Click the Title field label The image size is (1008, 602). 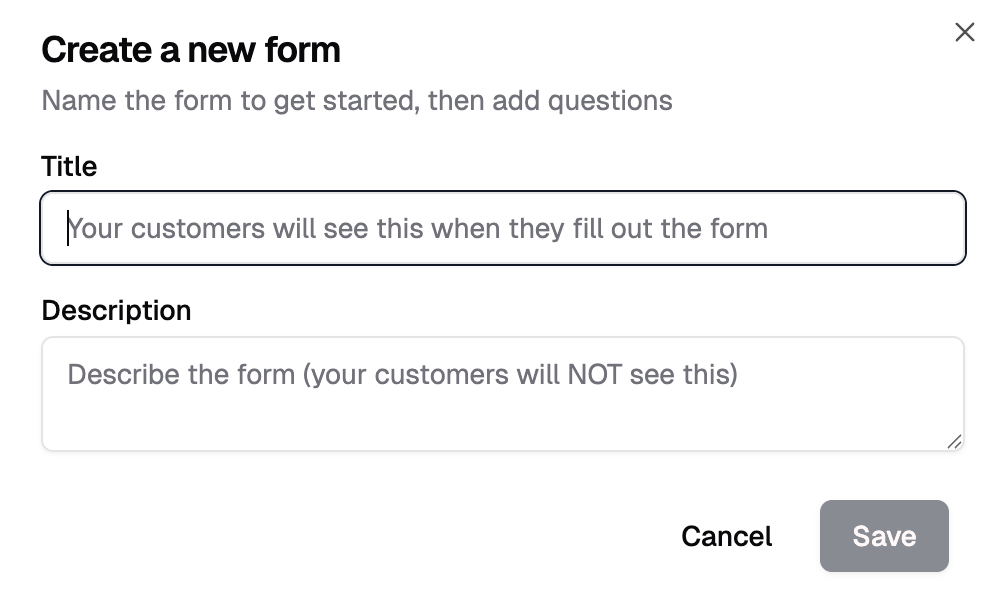point(69,166)
